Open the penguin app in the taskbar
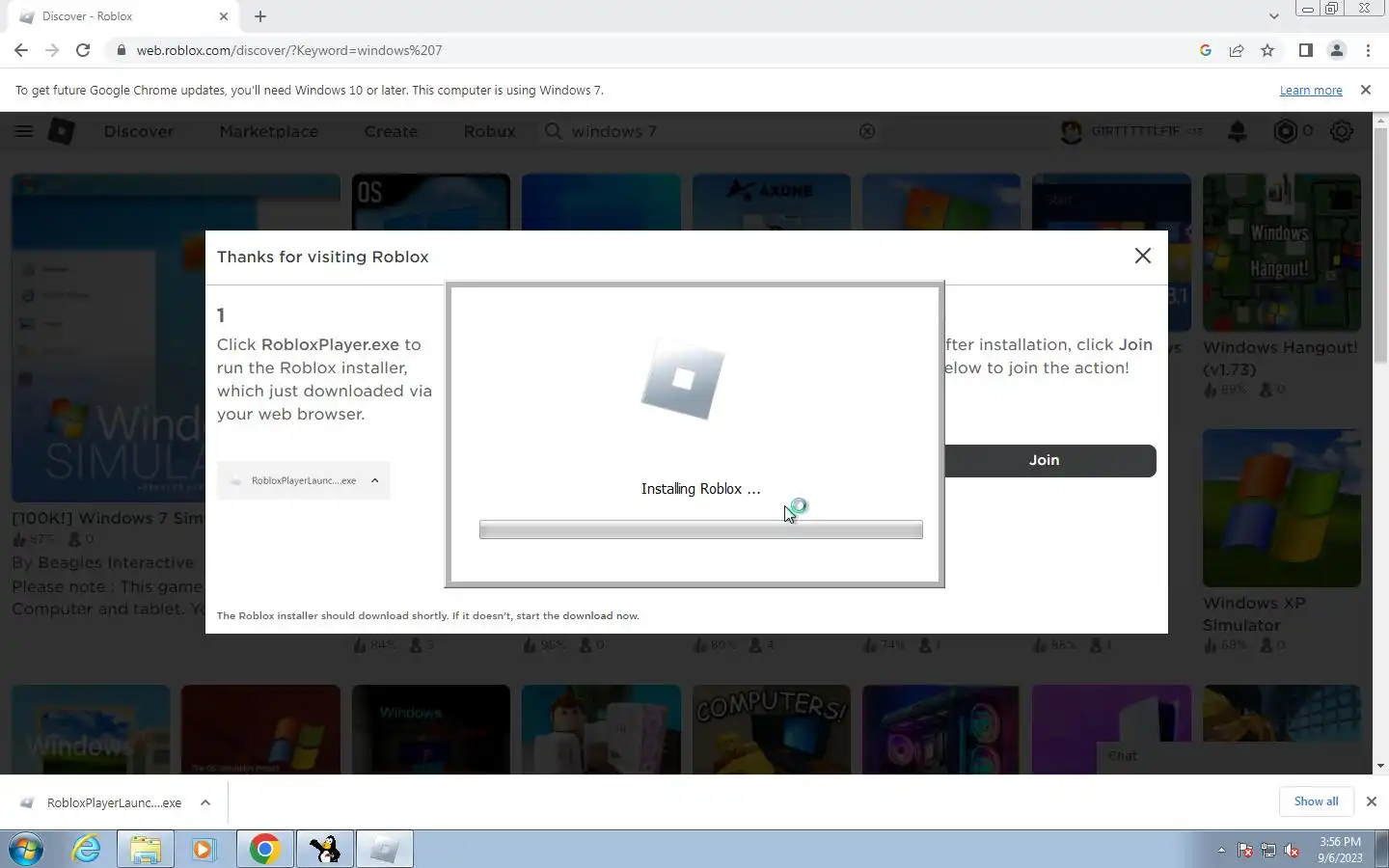 tap(325, 850)
